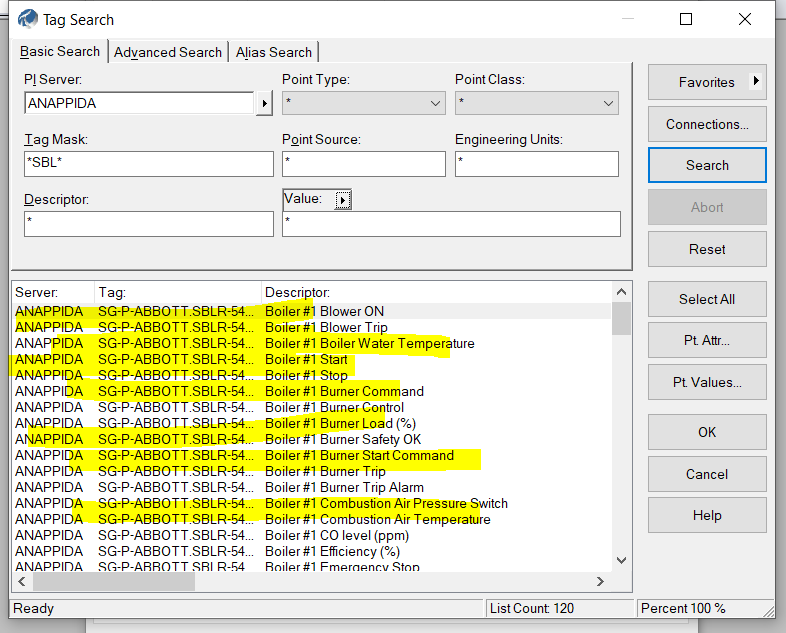The width and height of the screenshot is (786, 633).
Task: Click the Tag Search app icon in title bar
Action: (x=28, y=20)
